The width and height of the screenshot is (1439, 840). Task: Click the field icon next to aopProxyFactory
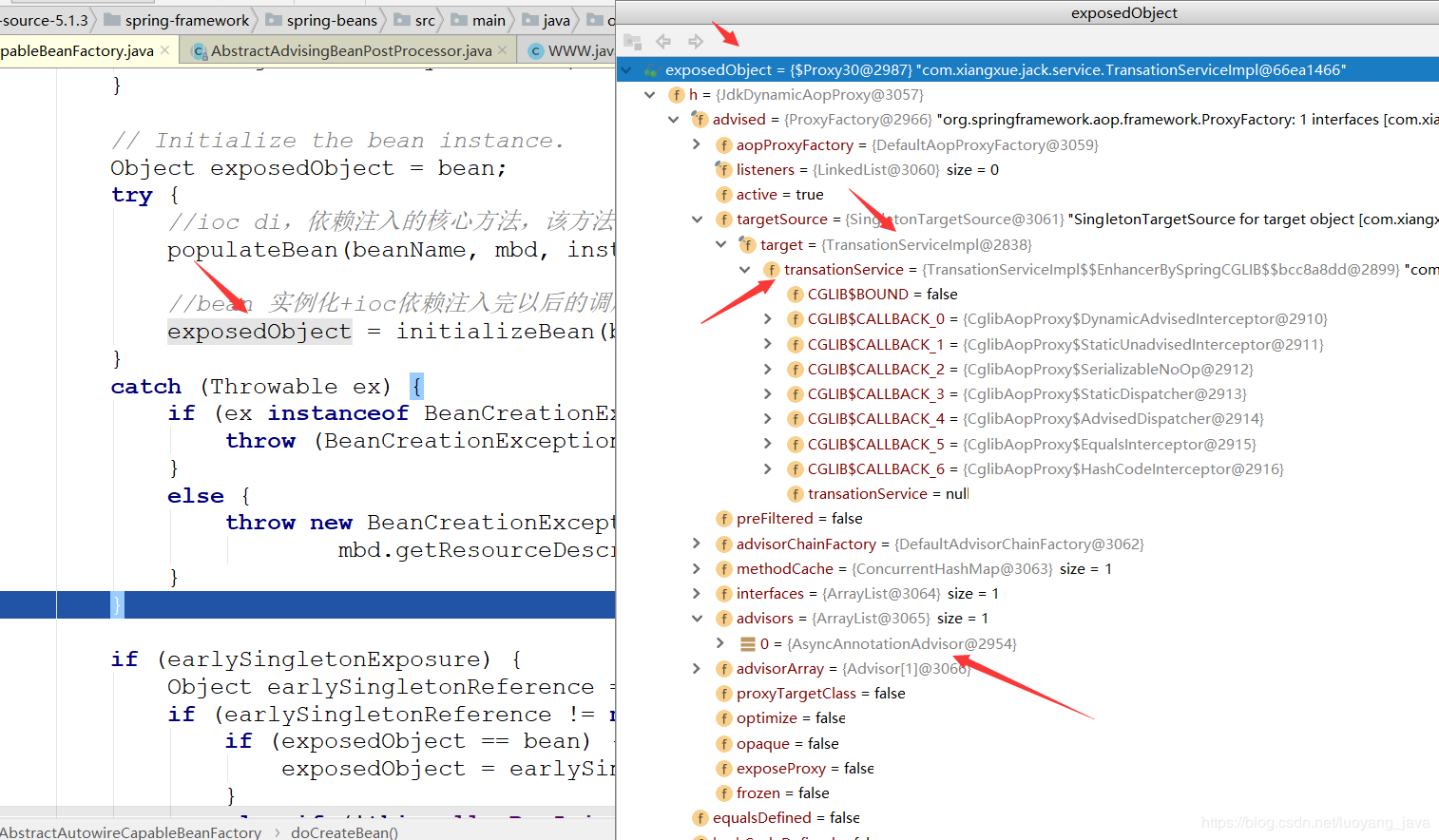[x=723, y=145]
